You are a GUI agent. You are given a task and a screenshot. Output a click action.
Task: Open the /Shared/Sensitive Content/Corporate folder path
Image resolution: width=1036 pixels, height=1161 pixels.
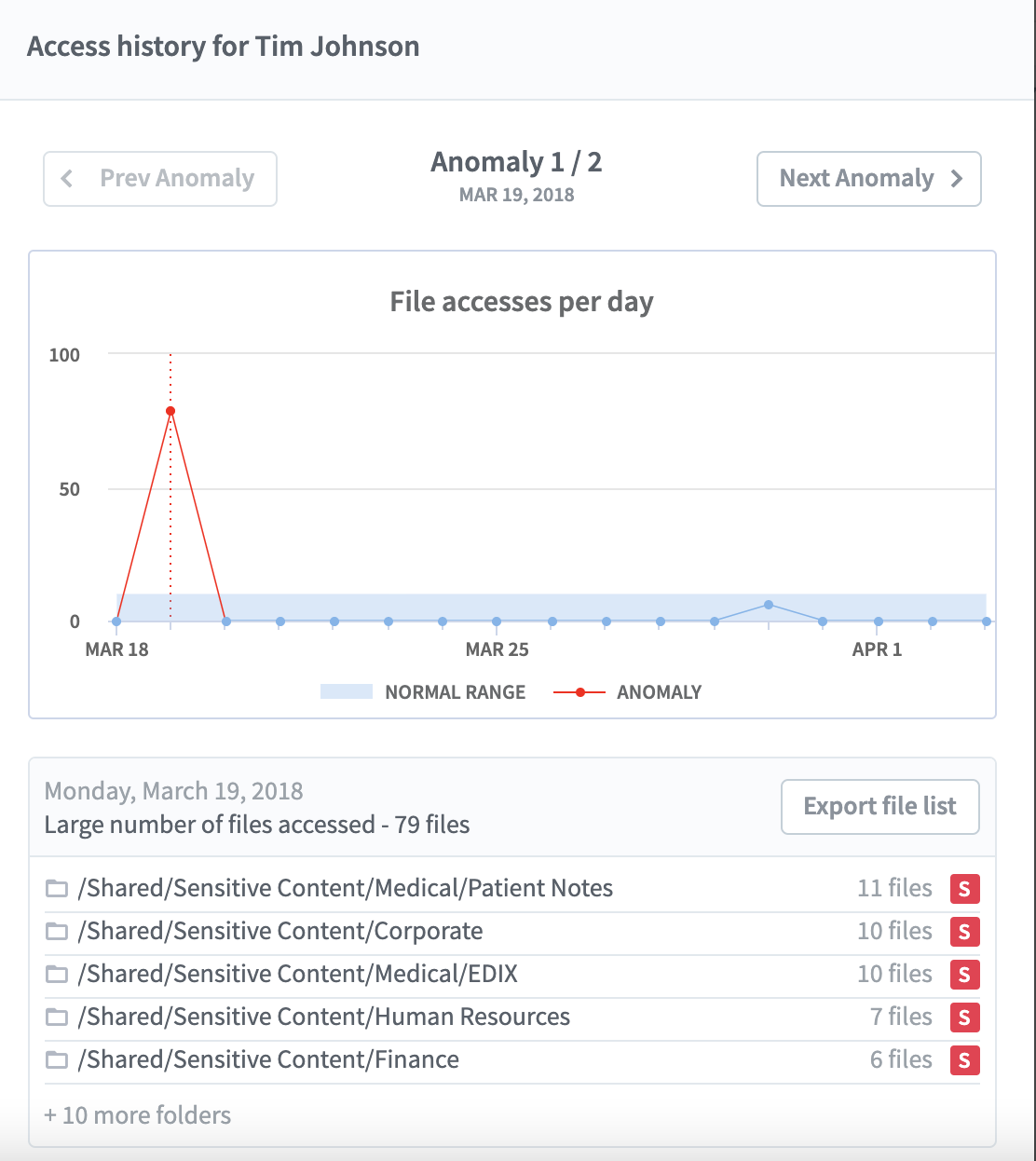280,932
